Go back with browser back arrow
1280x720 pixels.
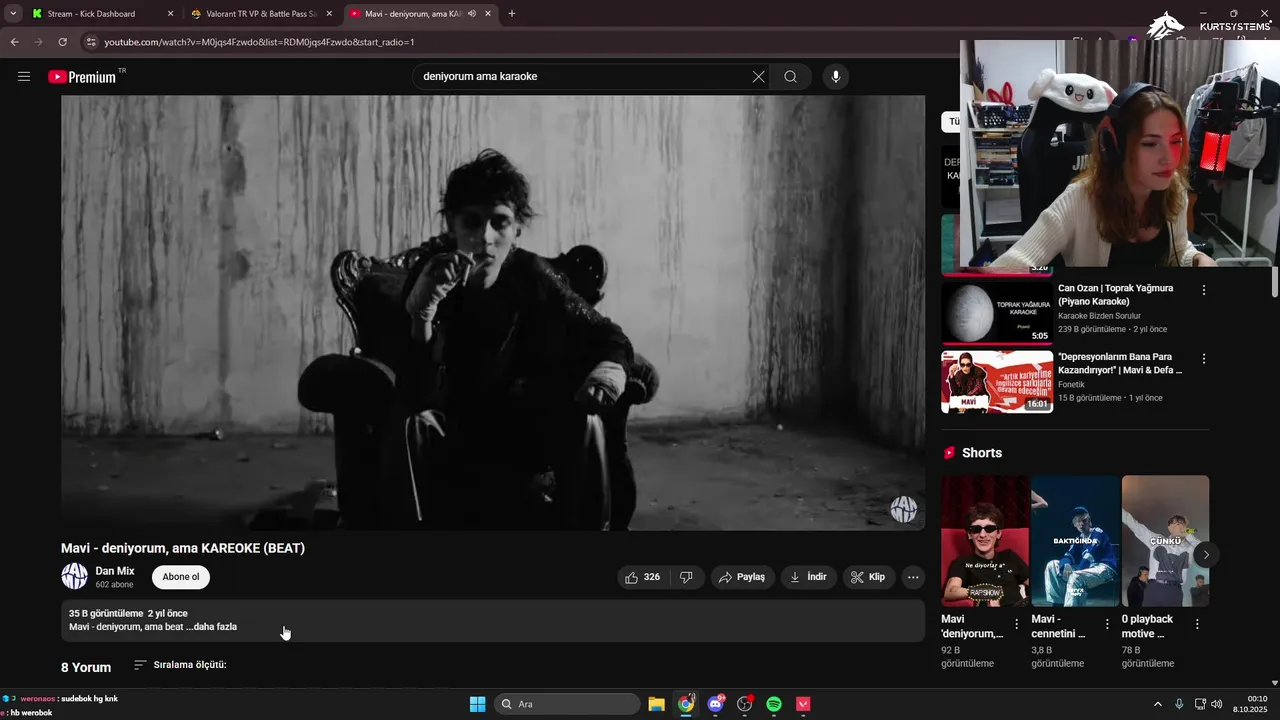[x=14, y=42]
